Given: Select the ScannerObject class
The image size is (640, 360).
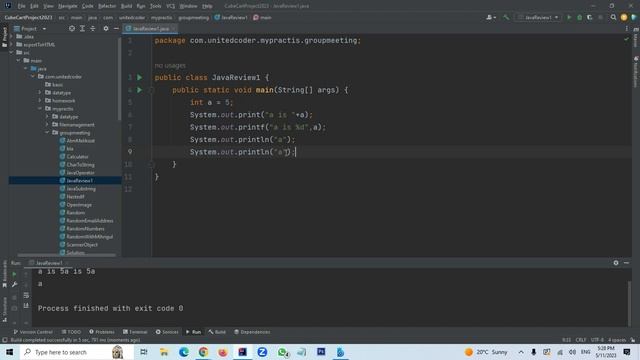Looking at the screenshot, I should tap(79, 244).
